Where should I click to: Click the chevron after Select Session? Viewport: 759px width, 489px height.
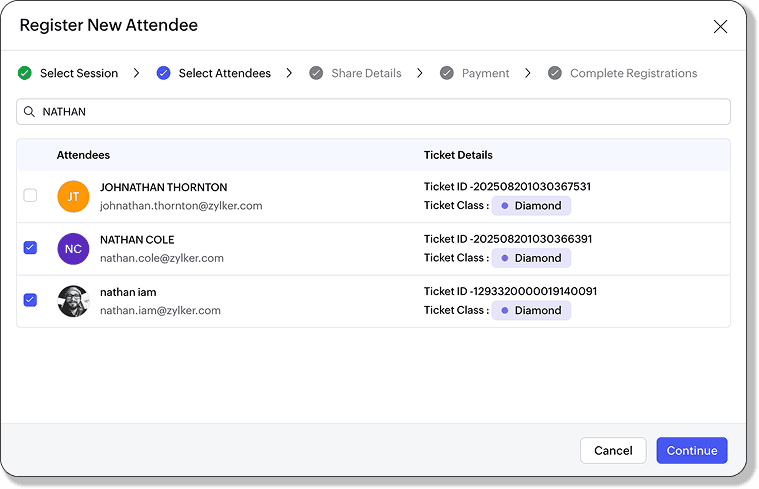(138, 73)
